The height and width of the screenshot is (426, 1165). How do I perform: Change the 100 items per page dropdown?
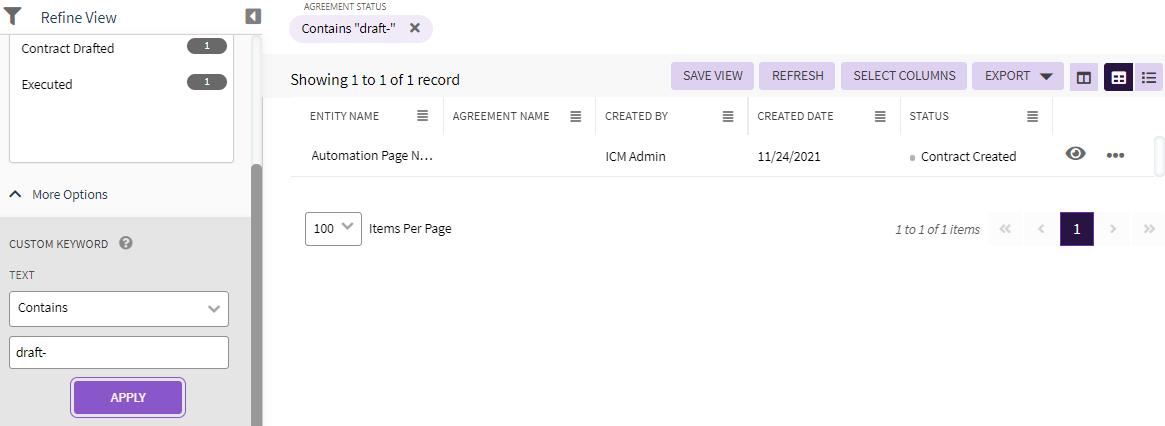tap(333, 228)
